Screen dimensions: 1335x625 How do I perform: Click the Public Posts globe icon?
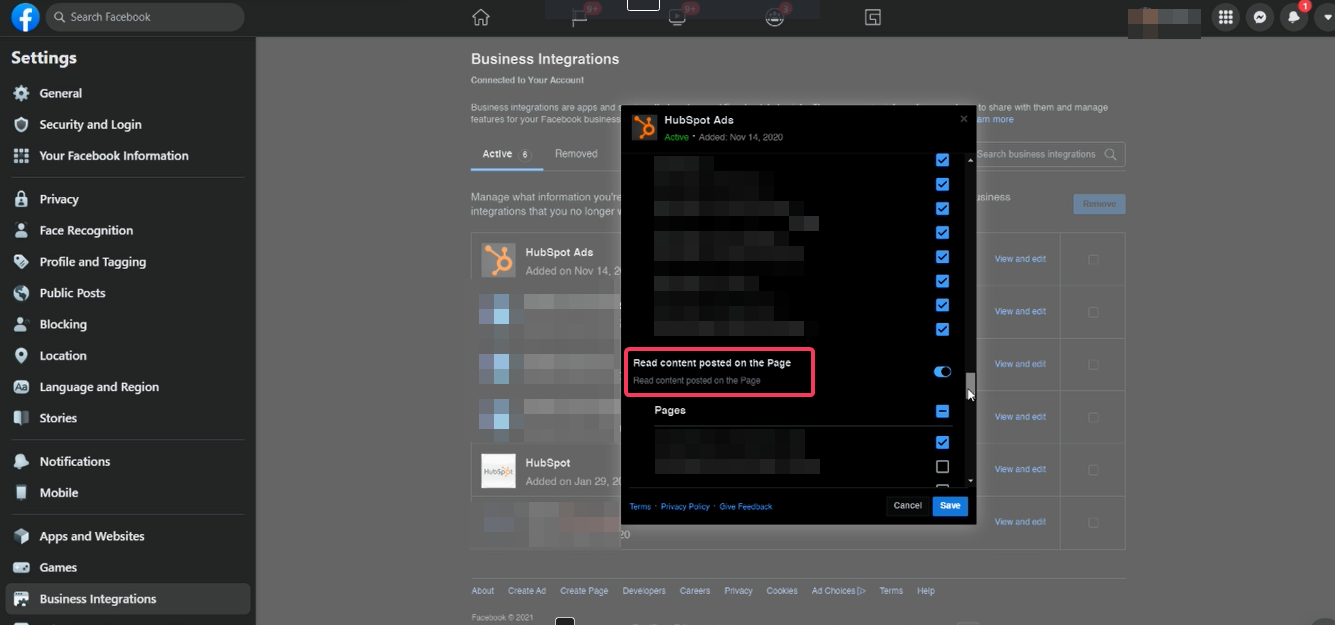[x=21, y=293]
